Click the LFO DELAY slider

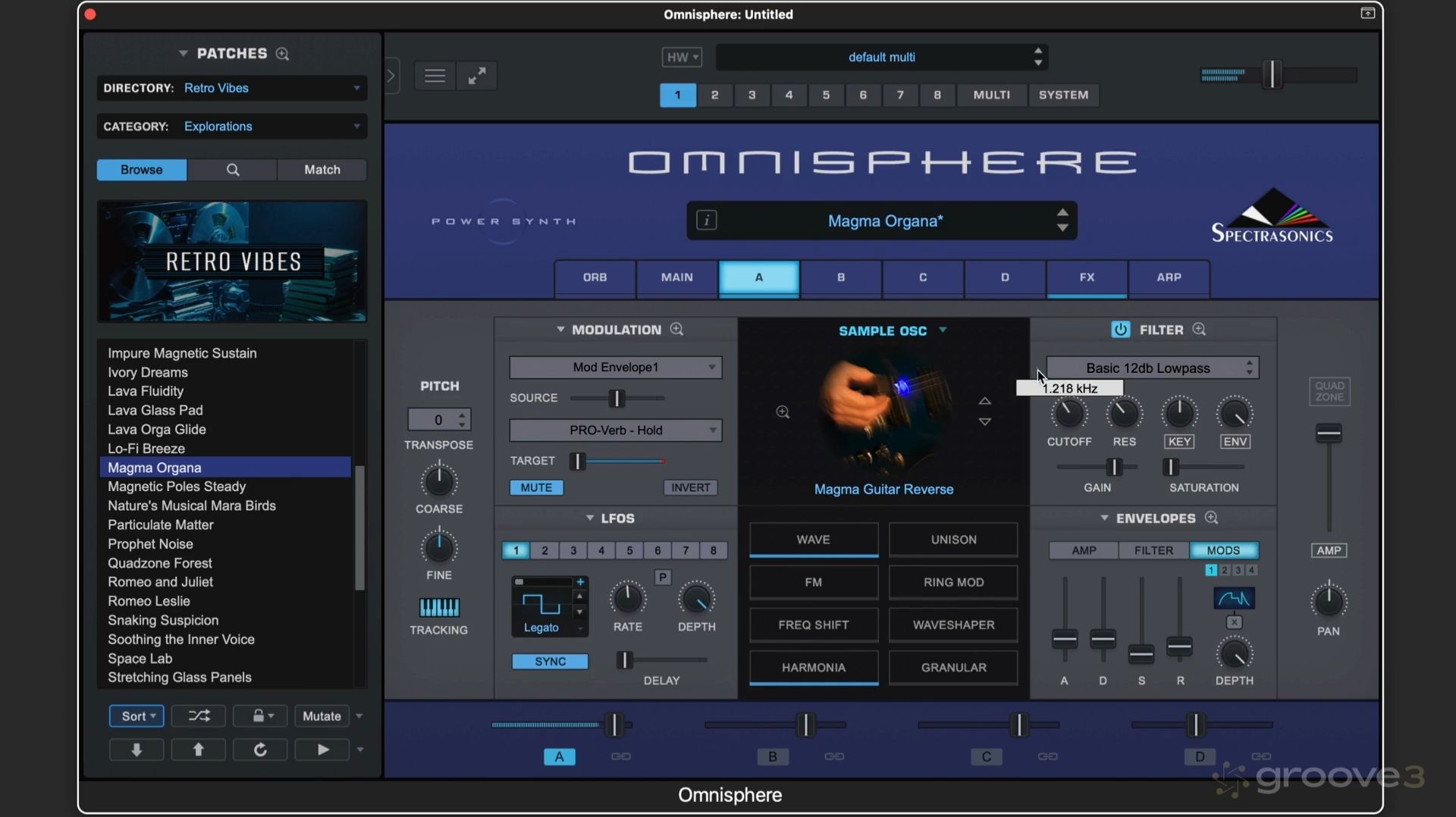pos(624,660)
